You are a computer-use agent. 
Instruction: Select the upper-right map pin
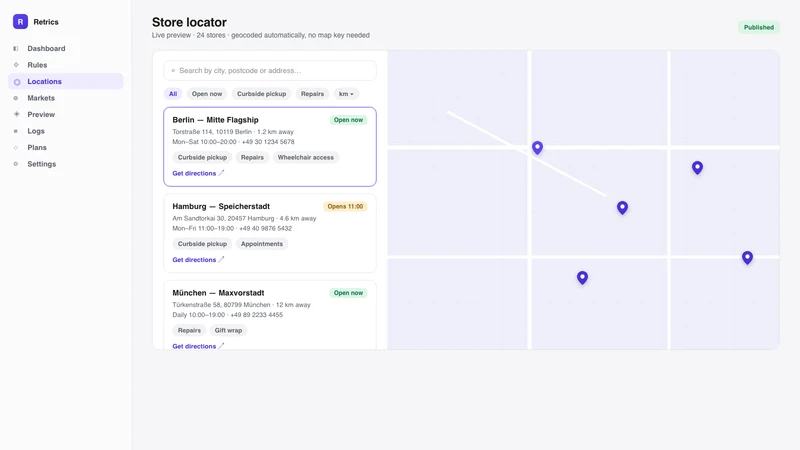click(x=697, y=167)
